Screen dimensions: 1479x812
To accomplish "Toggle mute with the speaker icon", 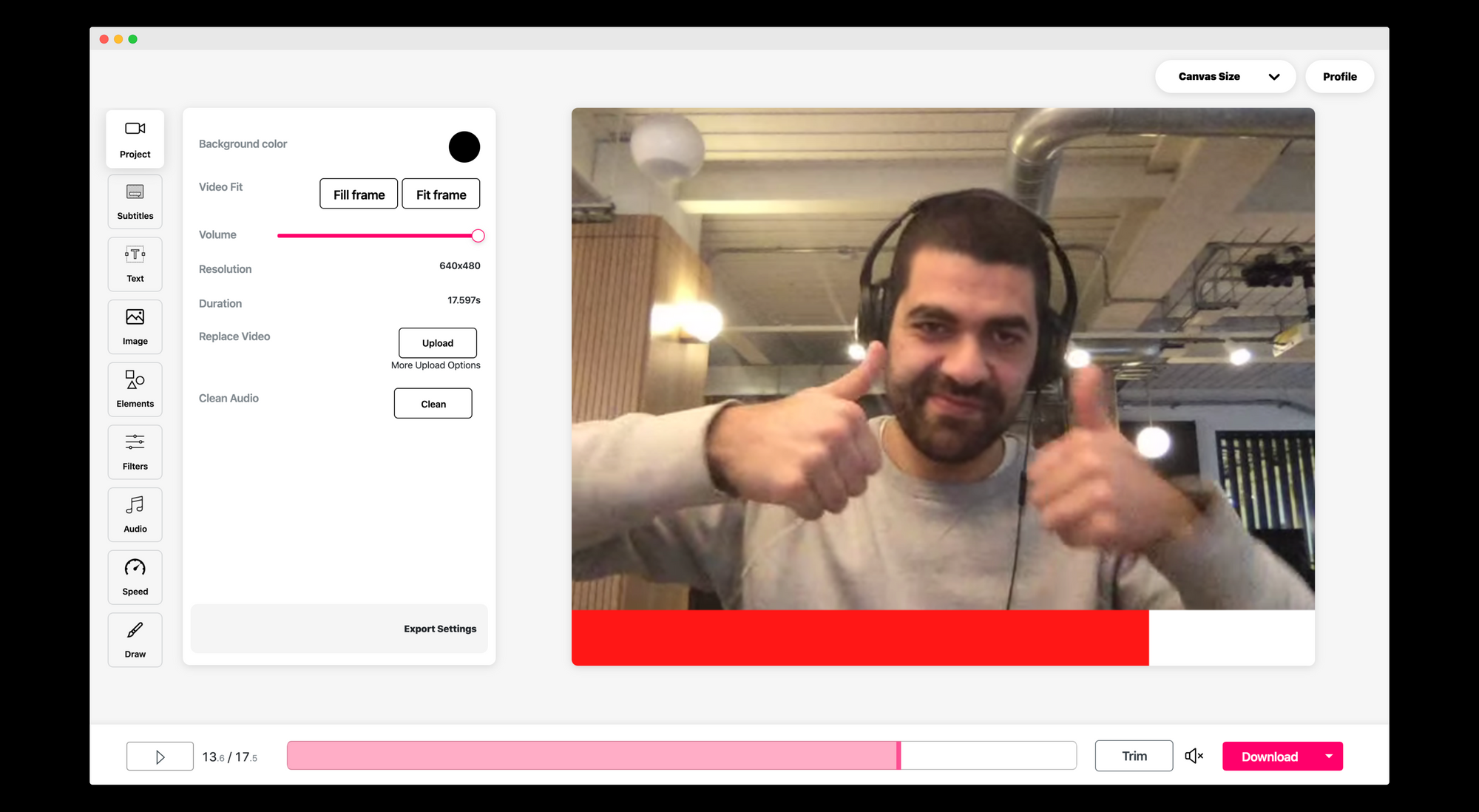I will click(x=1194, y=756).
